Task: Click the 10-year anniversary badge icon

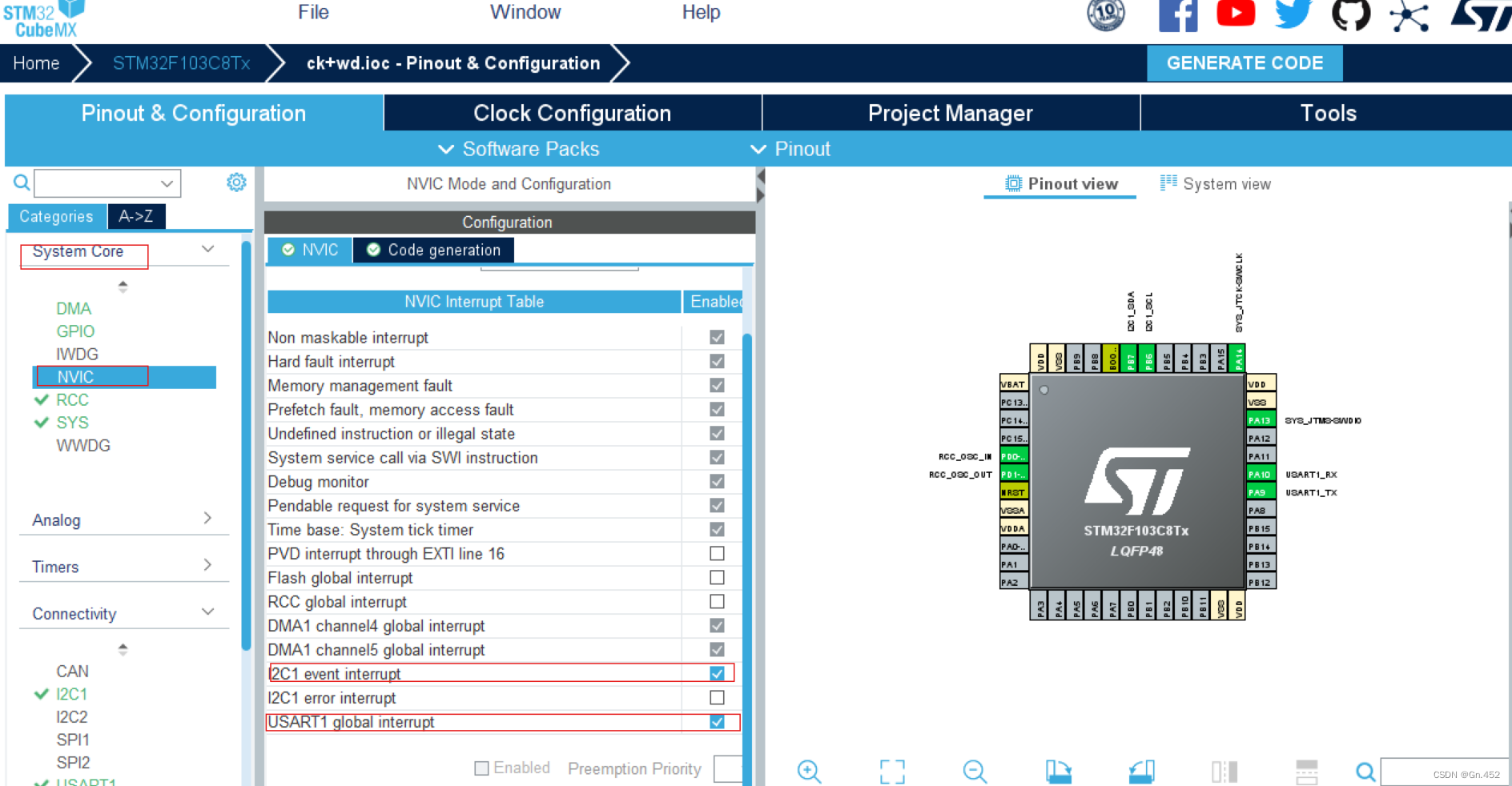Action: click(x=1106, y=14)
